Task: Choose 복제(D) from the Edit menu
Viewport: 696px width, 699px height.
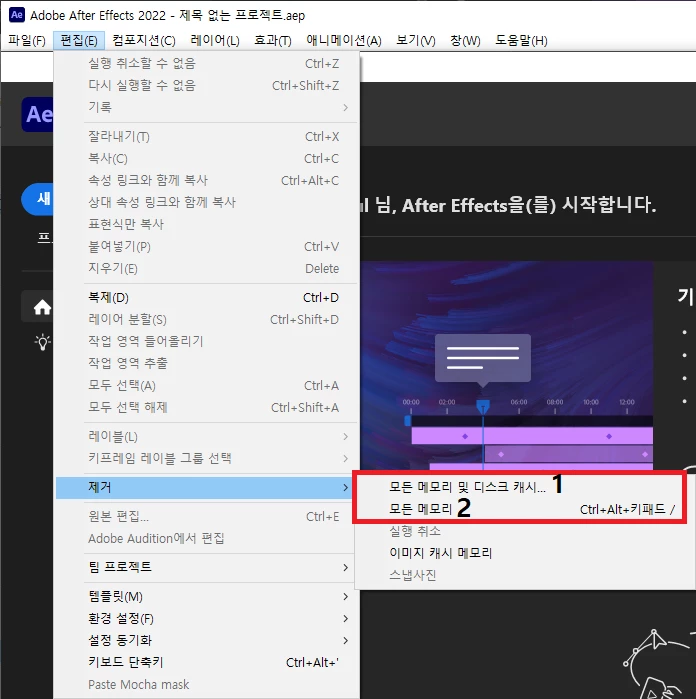Action: pos(206,297)
